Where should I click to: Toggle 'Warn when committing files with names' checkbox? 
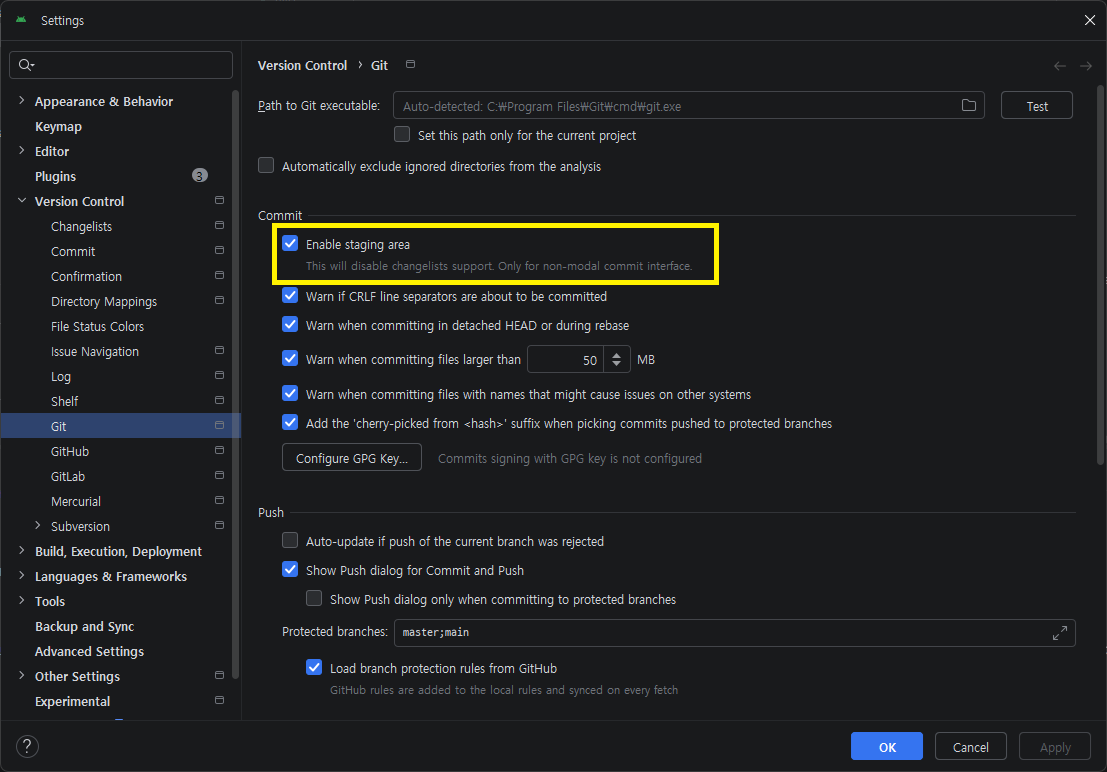[x=290, y=393]
